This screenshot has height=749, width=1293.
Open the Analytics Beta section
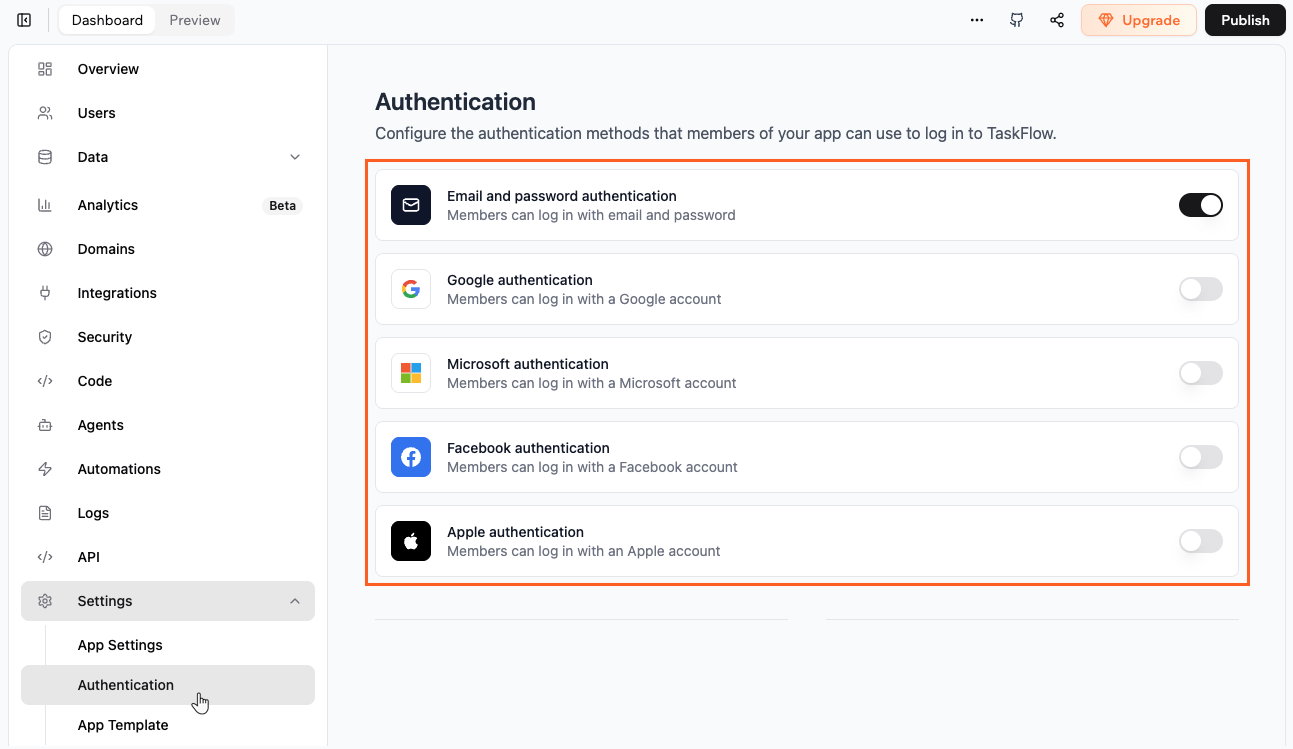click(x=107, y=205)
